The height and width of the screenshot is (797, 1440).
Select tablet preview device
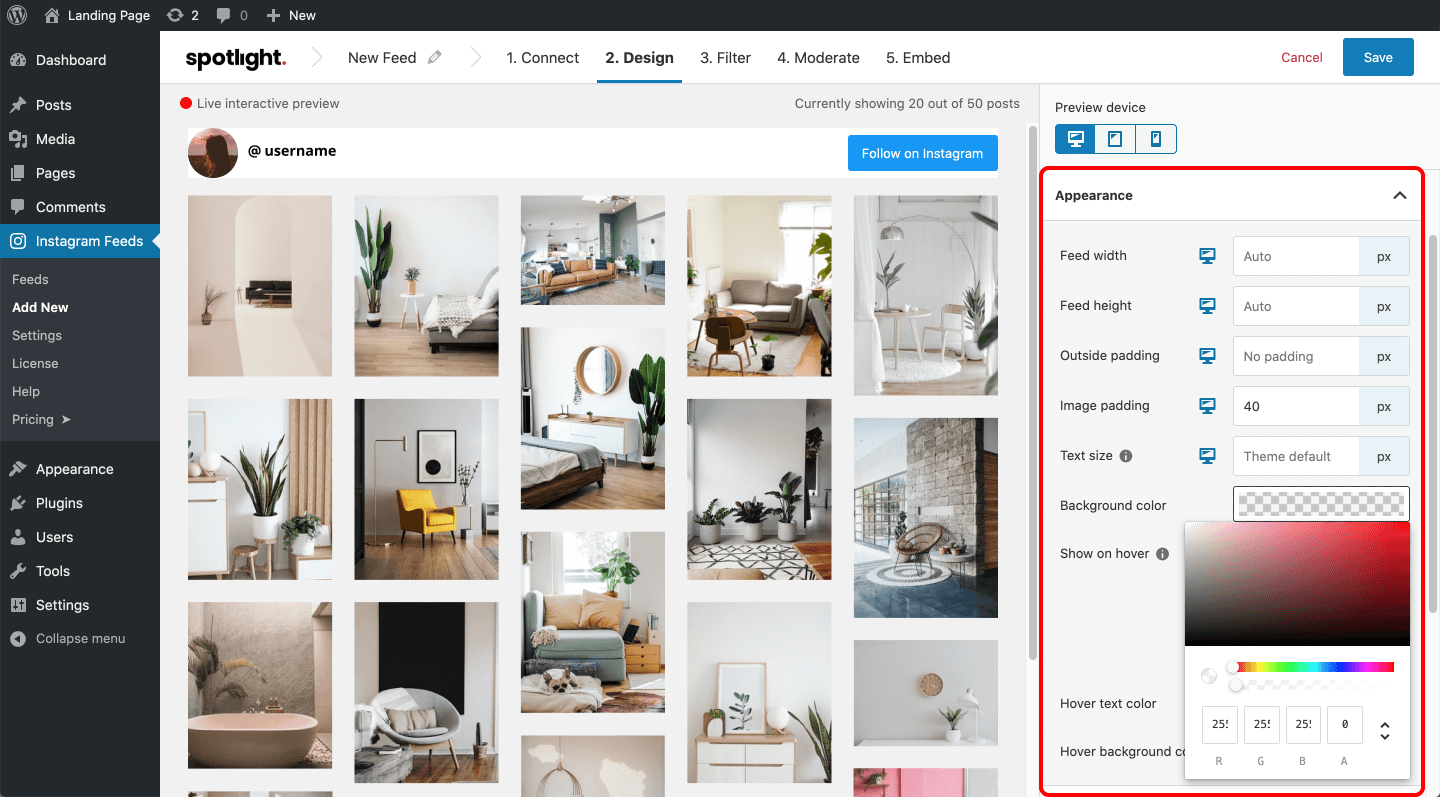click(x=1115, y=139)
